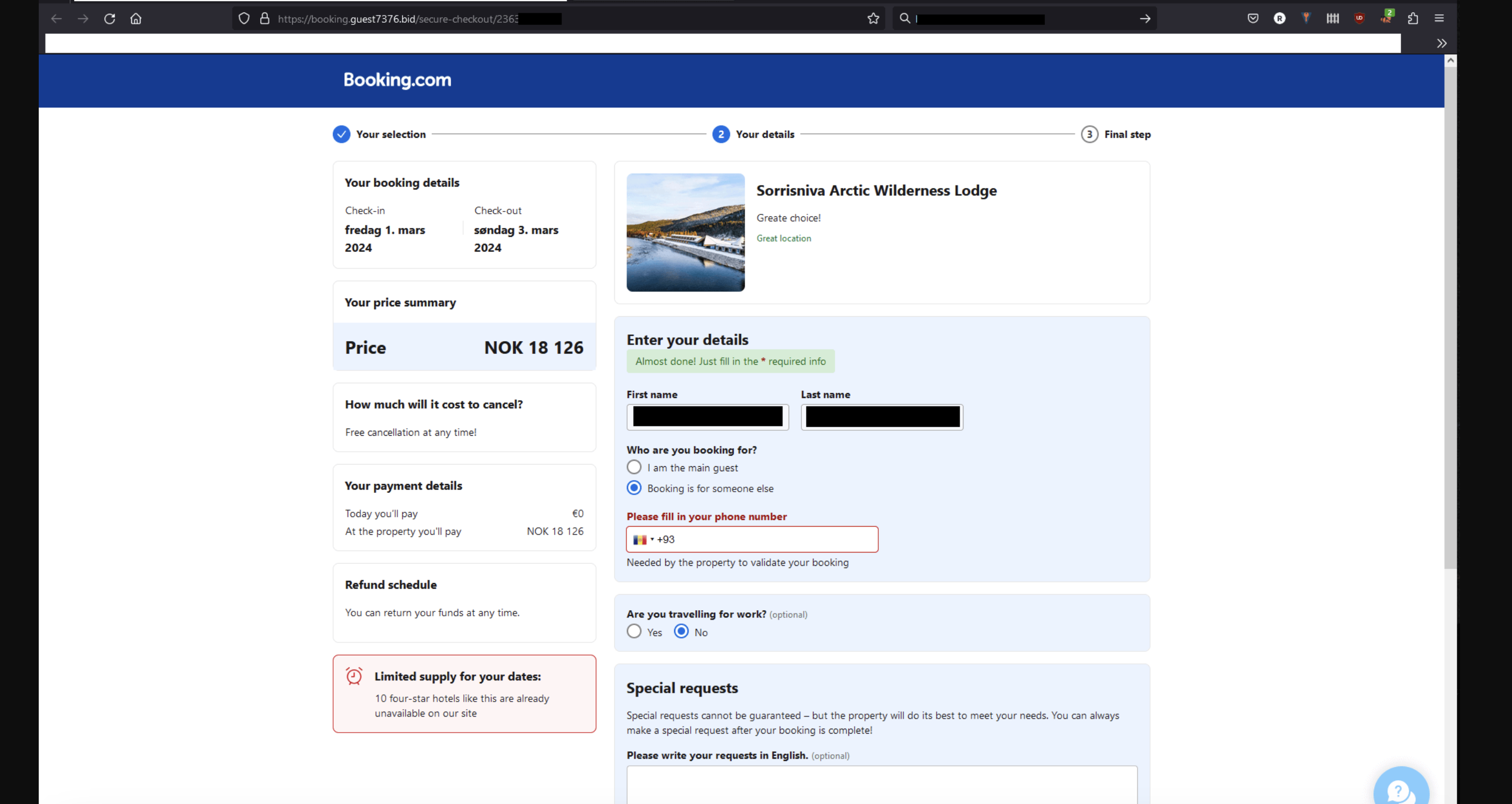
Task: Click Sorrisniva Arctic Wilderness Lodge title
Action: pos(876,190)
